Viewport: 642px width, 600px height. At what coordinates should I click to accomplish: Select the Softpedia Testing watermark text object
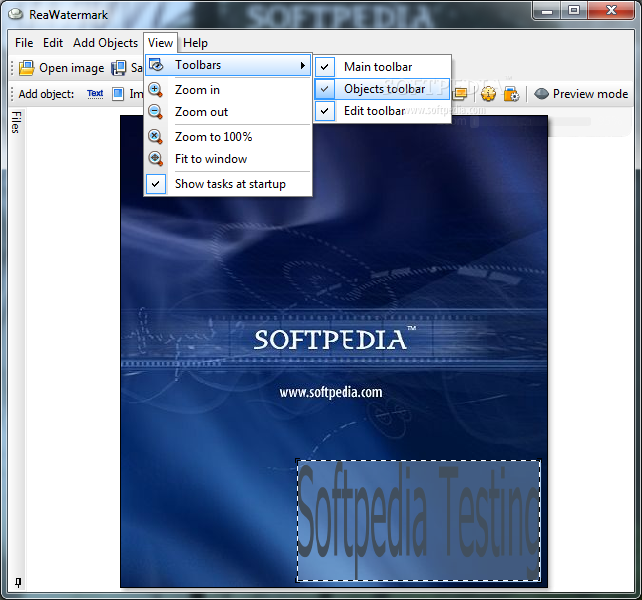point(418,520)
